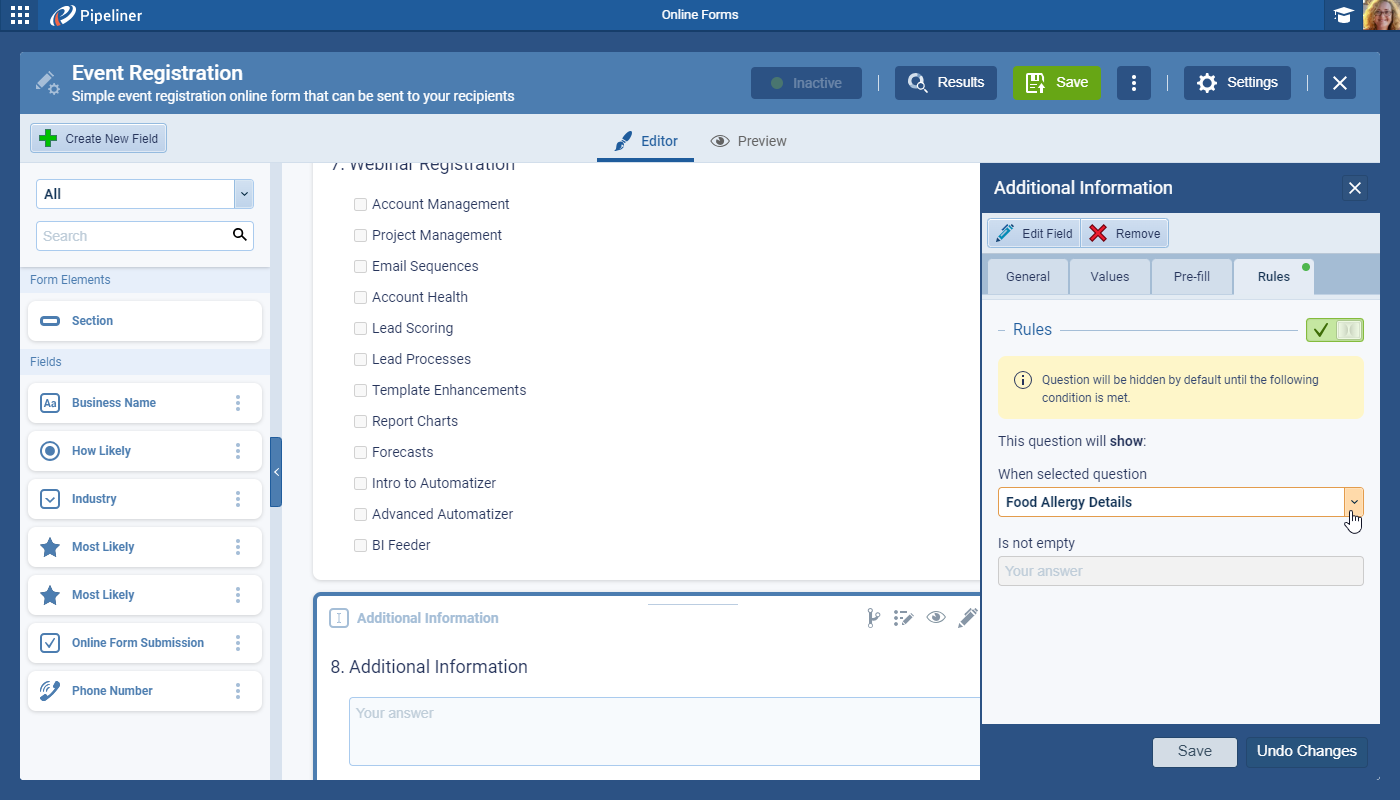The width and height of the screenshot is (1400, 800).
Task: Open the Values tab
Action: [1109, 277]
